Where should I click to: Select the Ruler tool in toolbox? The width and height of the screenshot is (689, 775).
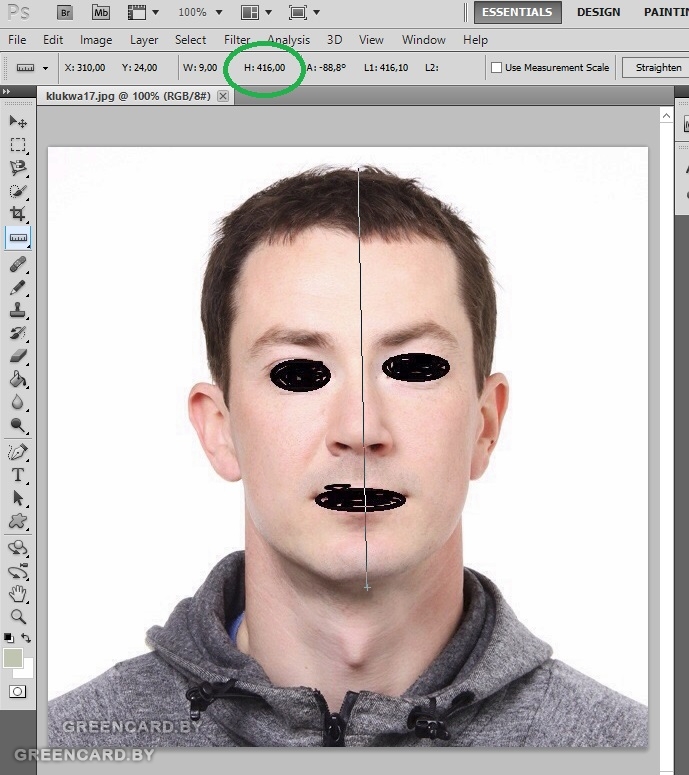[18, 238]
